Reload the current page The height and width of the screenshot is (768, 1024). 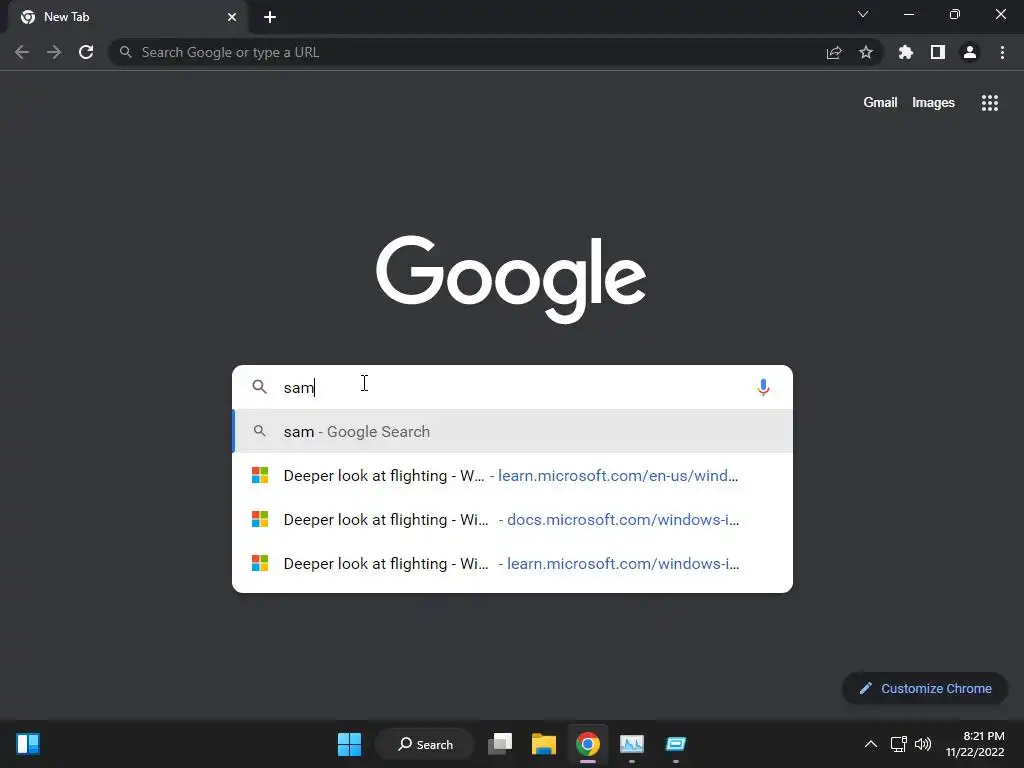(x=86, y=52)
